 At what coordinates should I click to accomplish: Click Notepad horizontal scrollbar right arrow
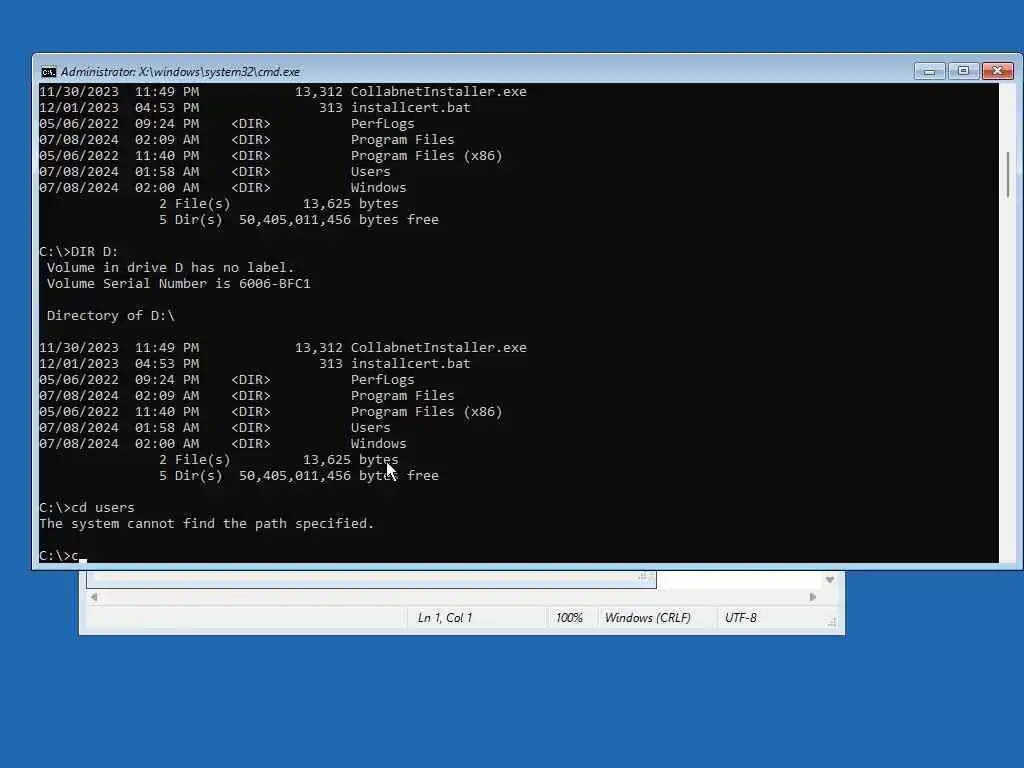[x=812, y=597]
